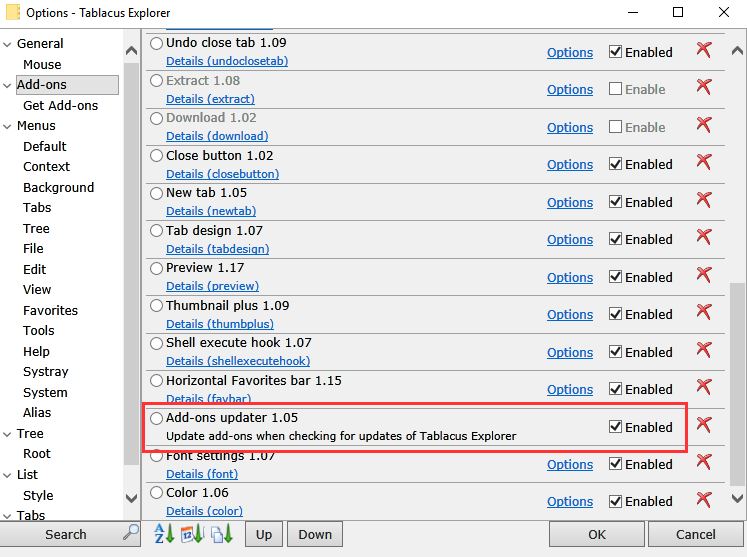
Task: Select Systray in sidebar
Action: pyautogui.click(x=46, y=372)
